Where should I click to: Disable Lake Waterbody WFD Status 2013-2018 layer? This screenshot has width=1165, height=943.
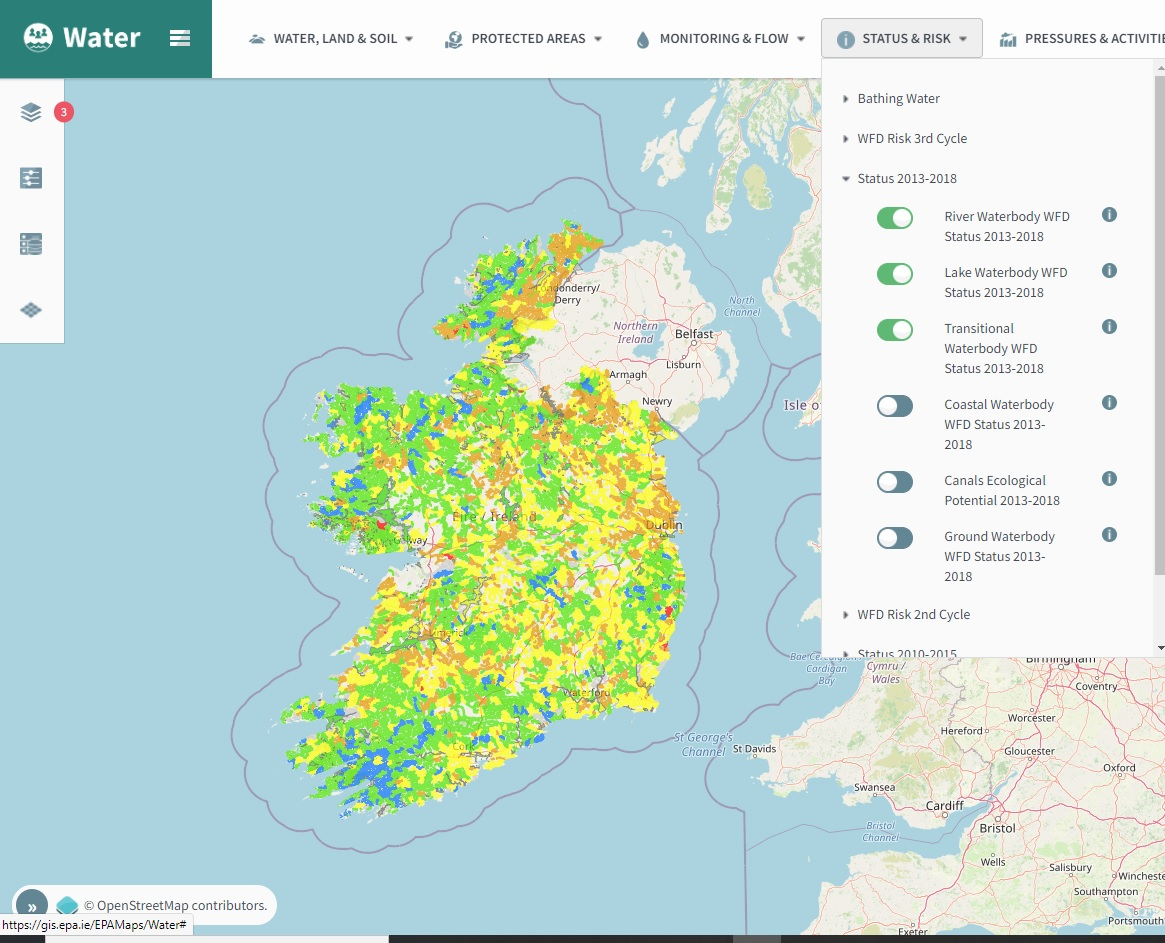click(895, 273)
